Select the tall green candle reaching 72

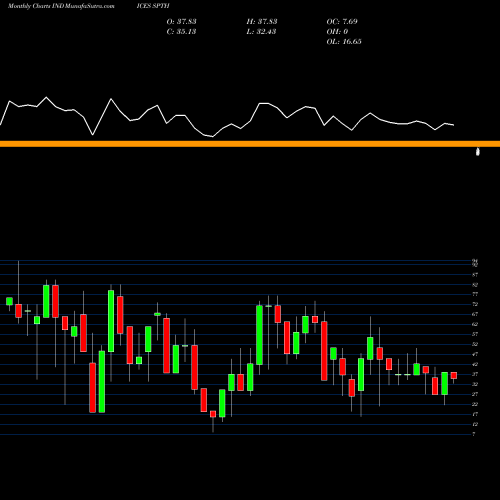pyautogui.click(x=259, y=335)
